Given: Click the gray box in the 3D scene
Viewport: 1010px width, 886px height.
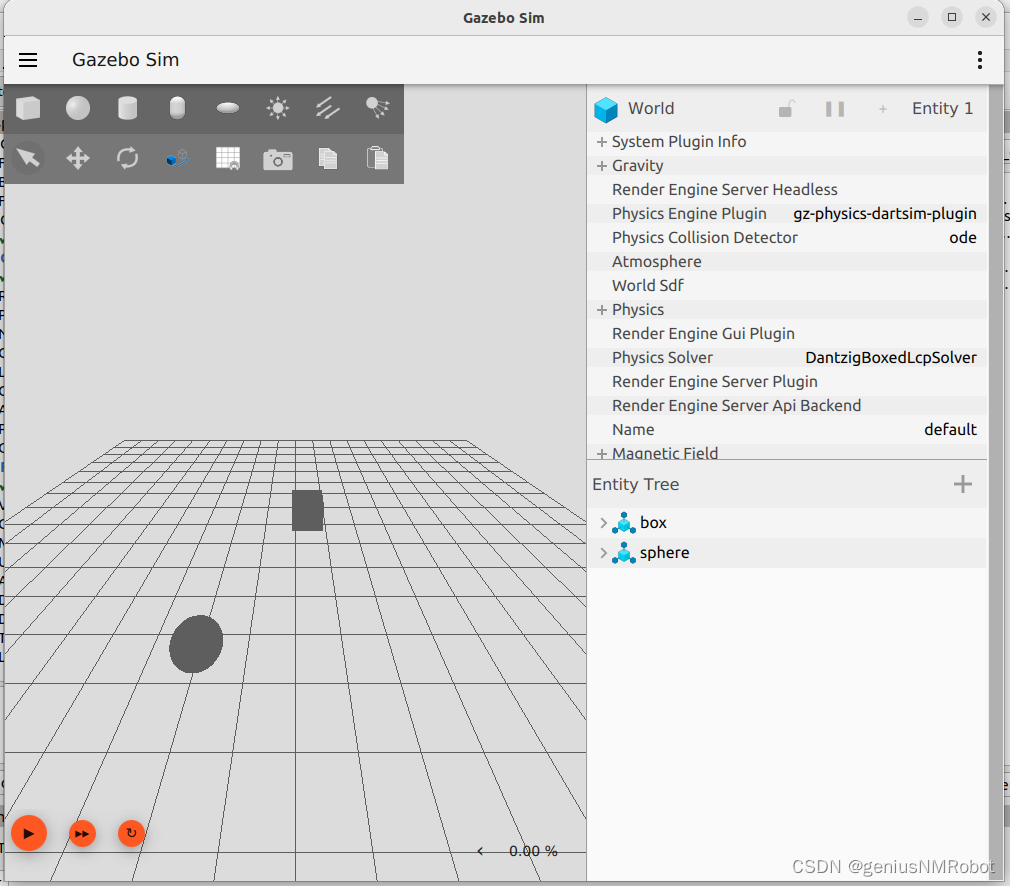Looking at the screenshot, I should pos(307,510).
